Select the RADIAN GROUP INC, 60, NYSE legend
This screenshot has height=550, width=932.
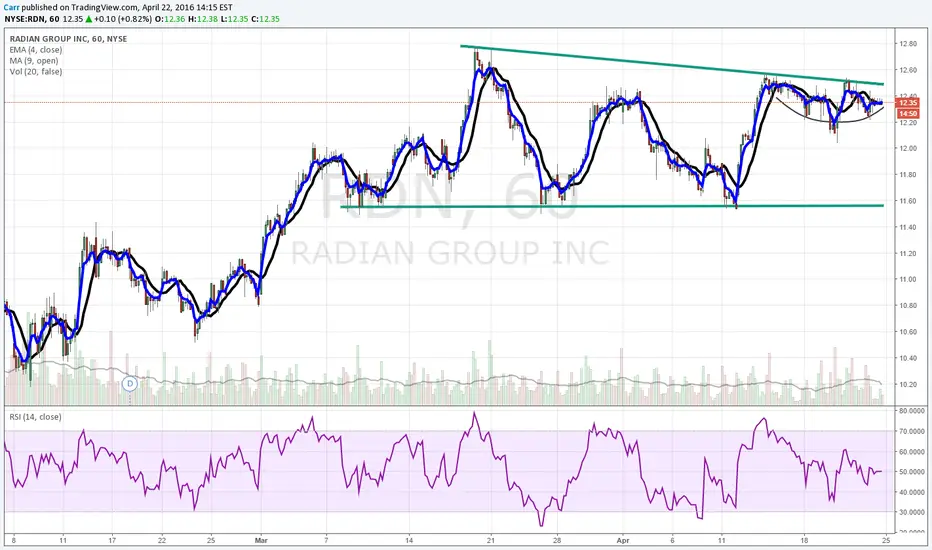[68, 39]
